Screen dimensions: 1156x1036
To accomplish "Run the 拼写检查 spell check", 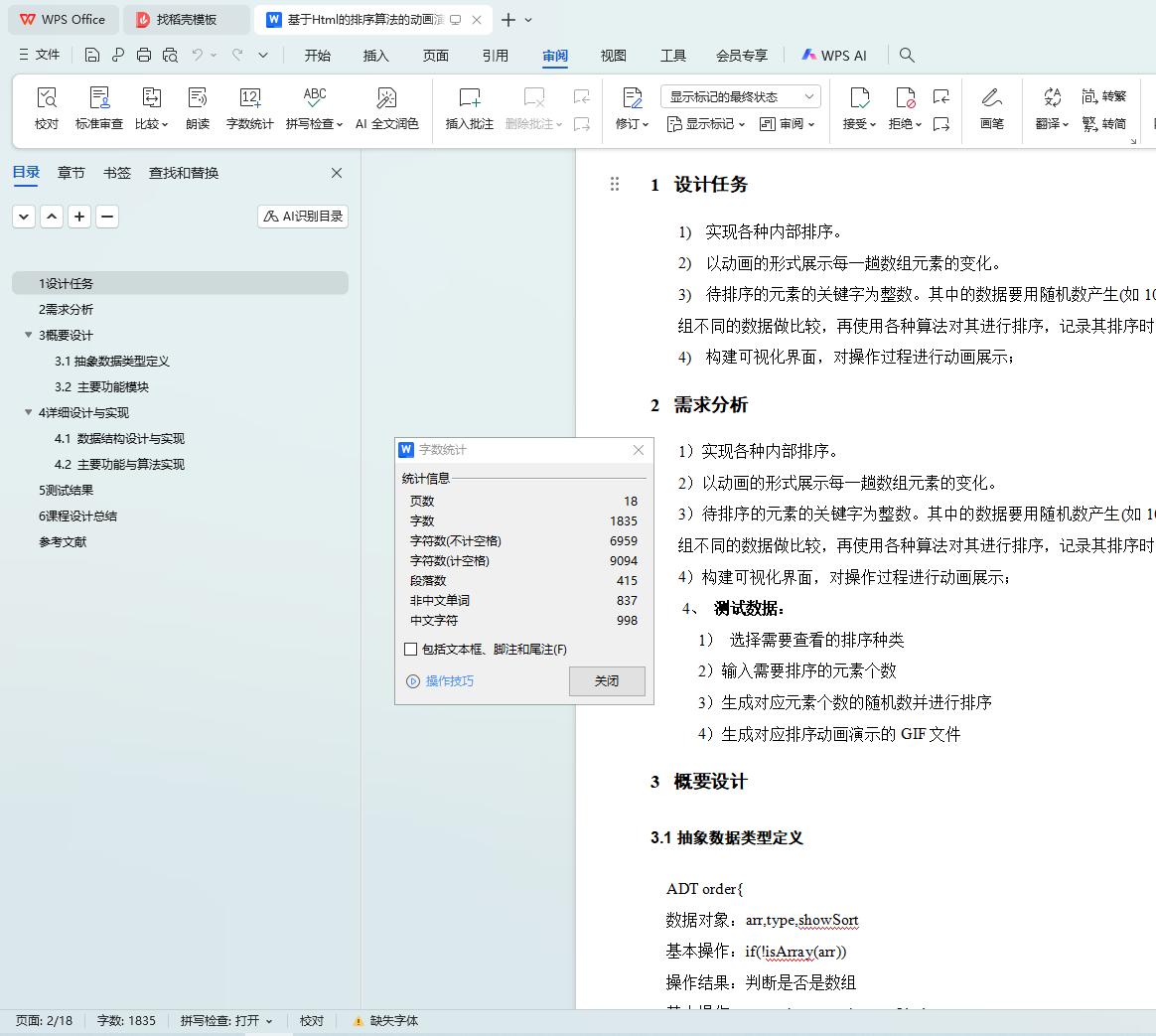I will pyautogui.click(x=314, y=107).
